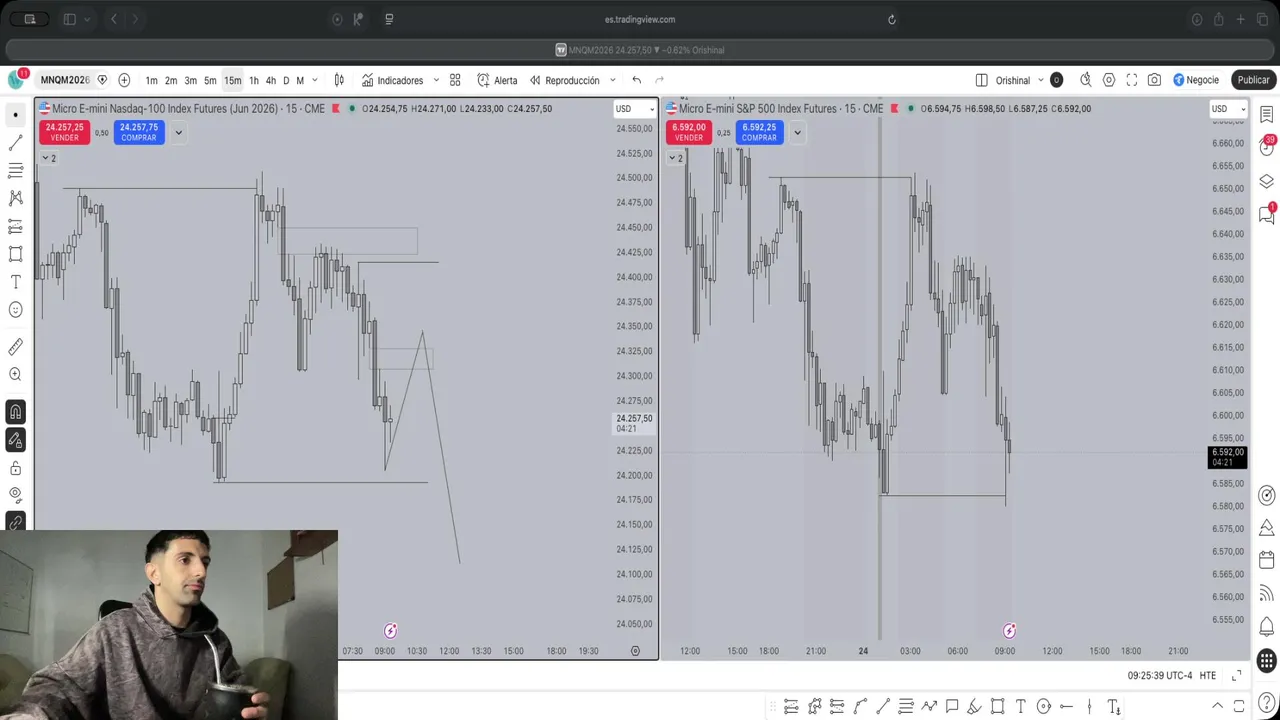Click the Negocie button
This screenshot has height=720, width=1280.
(1196, 80)
